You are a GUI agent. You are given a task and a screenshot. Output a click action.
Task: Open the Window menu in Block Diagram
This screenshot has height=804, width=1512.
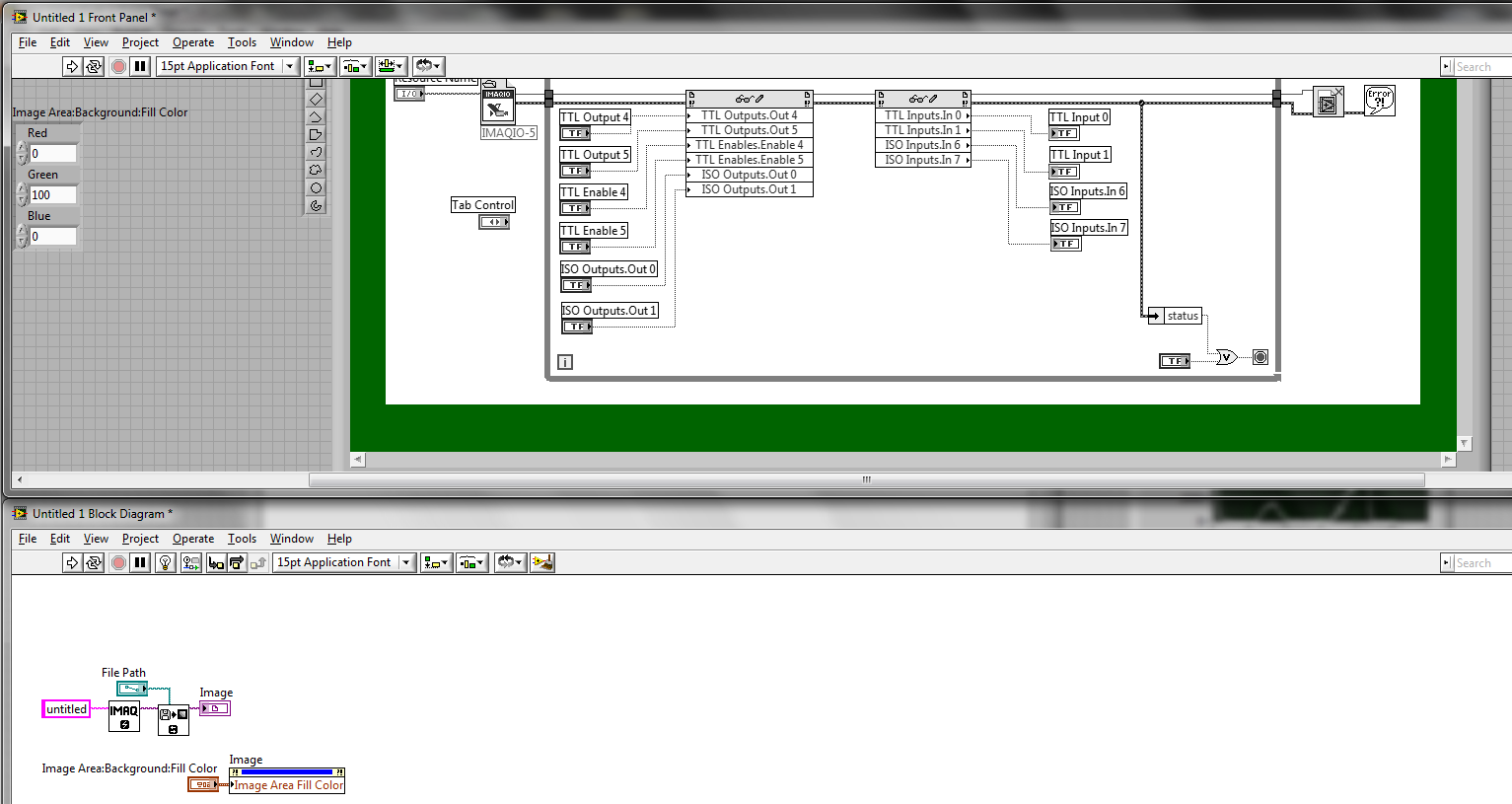coord(292,539)
